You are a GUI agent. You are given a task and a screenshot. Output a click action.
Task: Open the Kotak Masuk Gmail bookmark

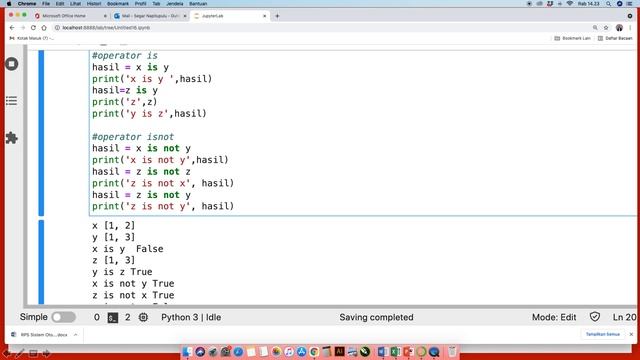(31, 38)
